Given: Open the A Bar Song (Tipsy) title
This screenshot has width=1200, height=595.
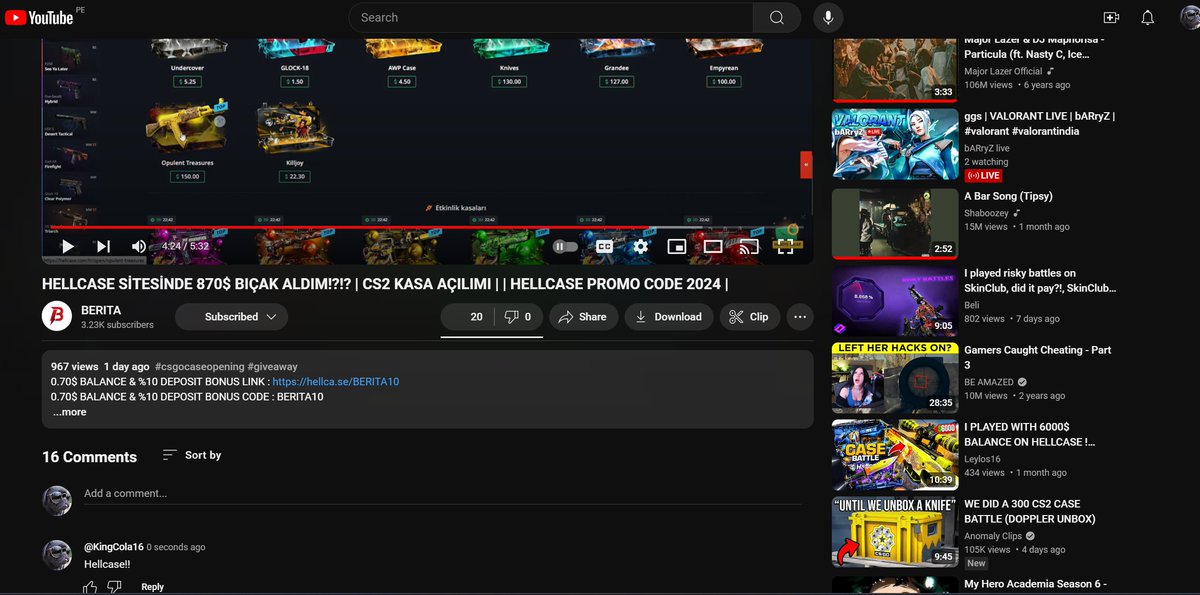Looking at the screenshot, I should (1008, 196).
